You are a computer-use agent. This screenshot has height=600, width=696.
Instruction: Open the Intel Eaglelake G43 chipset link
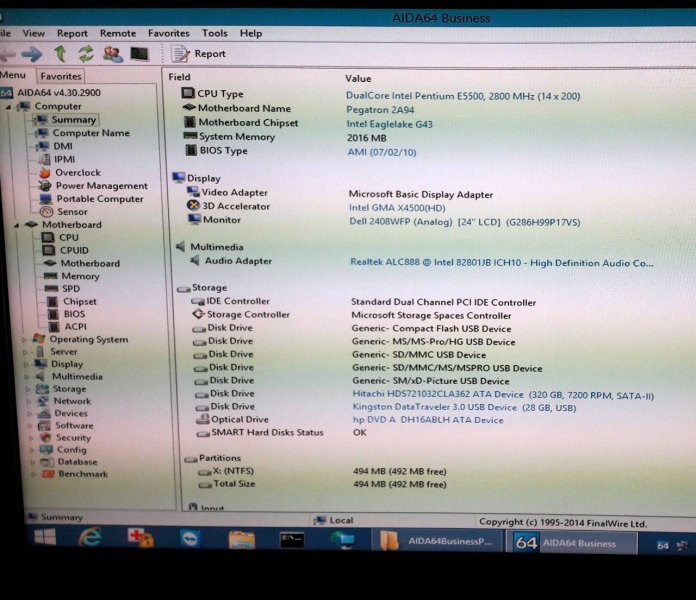(x=396, y=123)
